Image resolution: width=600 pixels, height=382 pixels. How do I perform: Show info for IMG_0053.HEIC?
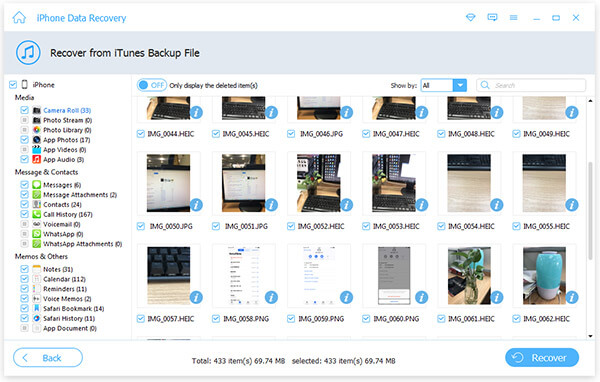coord(422,205)
